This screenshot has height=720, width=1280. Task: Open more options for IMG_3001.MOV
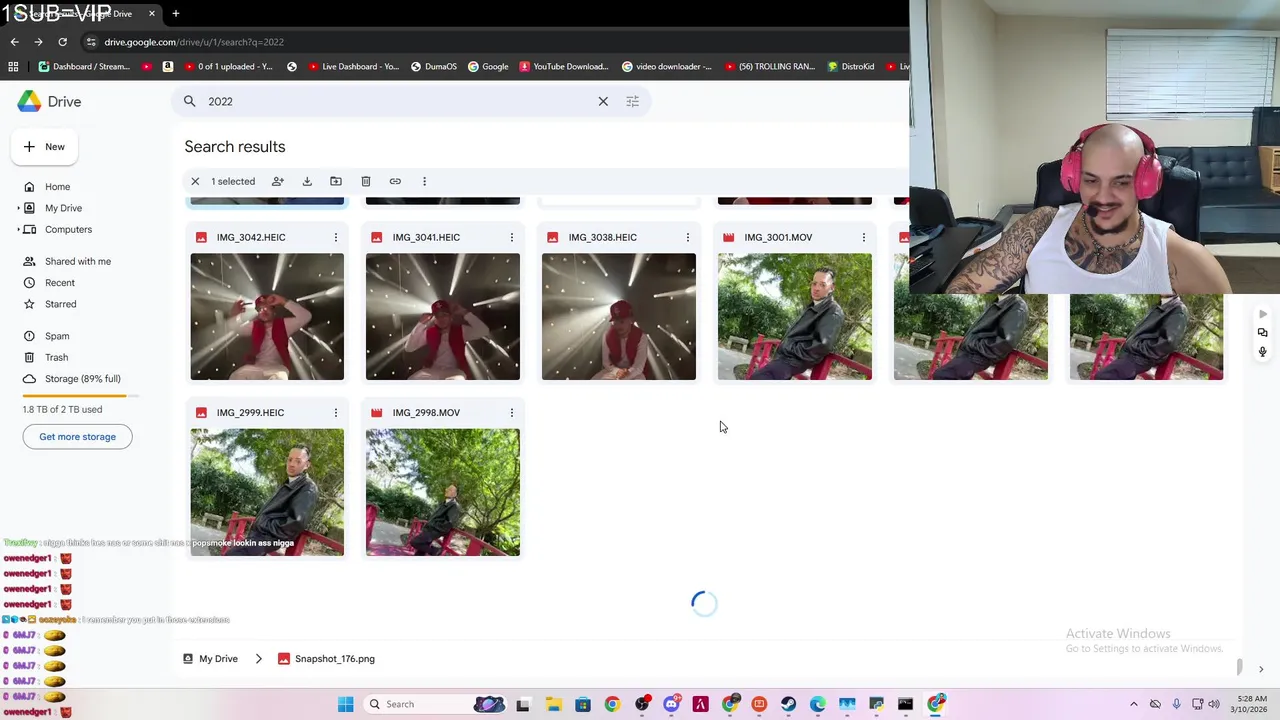[864, 237]
